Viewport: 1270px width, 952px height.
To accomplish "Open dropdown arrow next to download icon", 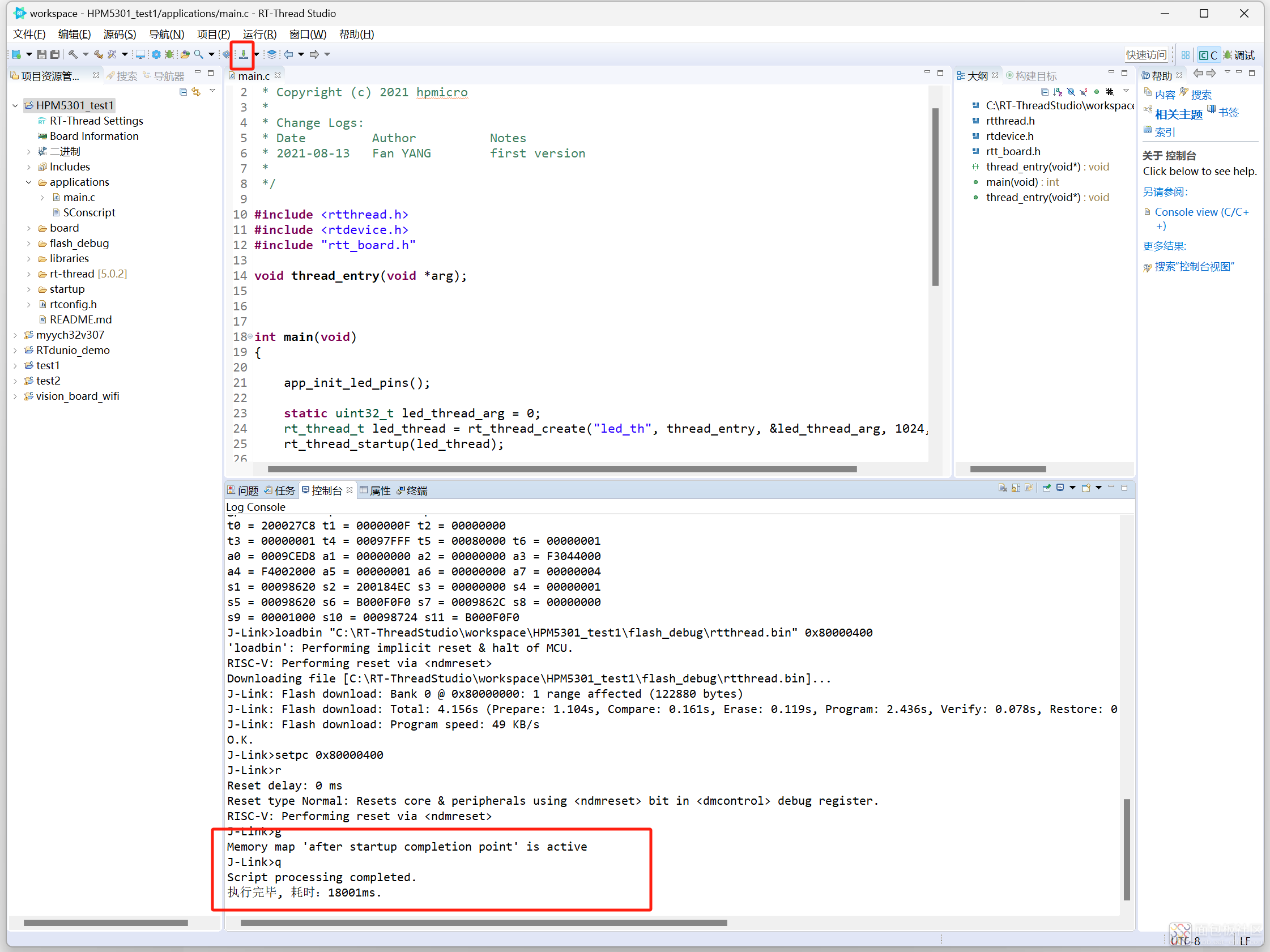I will (x=257, y=54).
